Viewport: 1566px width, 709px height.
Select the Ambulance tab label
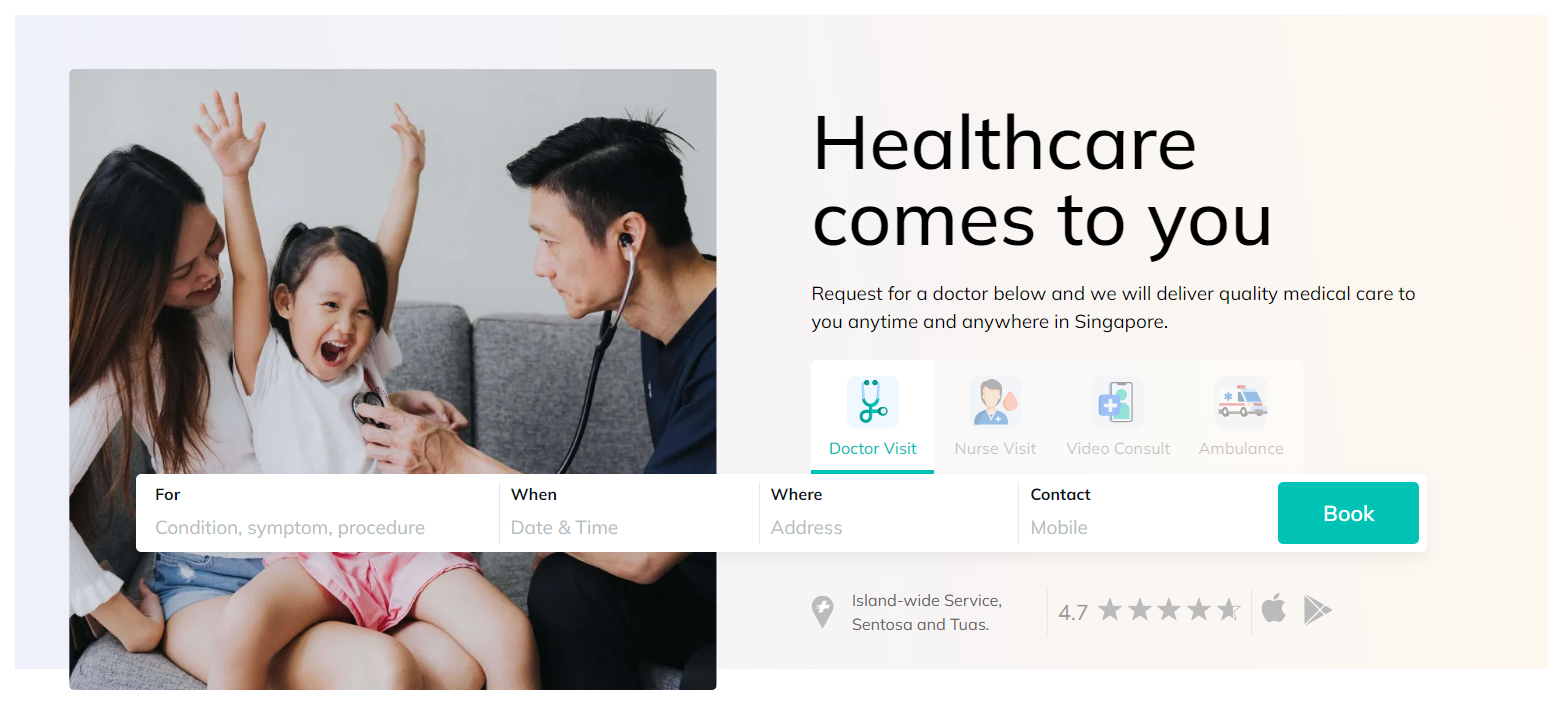(1241, 449)
